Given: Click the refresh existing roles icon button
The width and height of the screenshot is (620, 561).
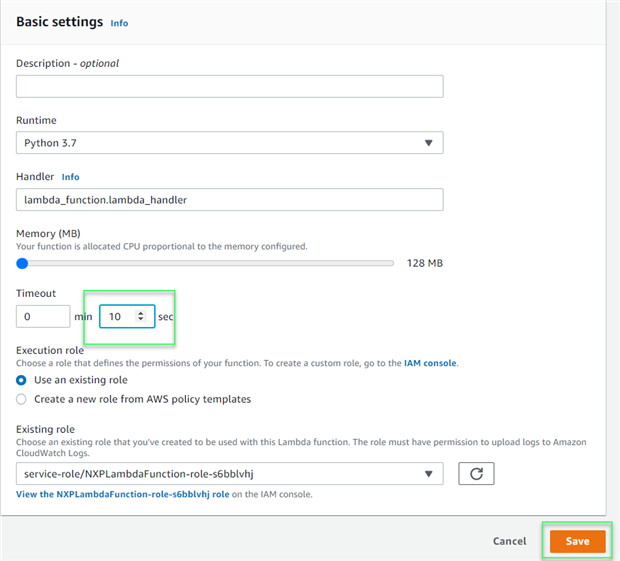Looking at the screenshot, I should click(476, 473).
